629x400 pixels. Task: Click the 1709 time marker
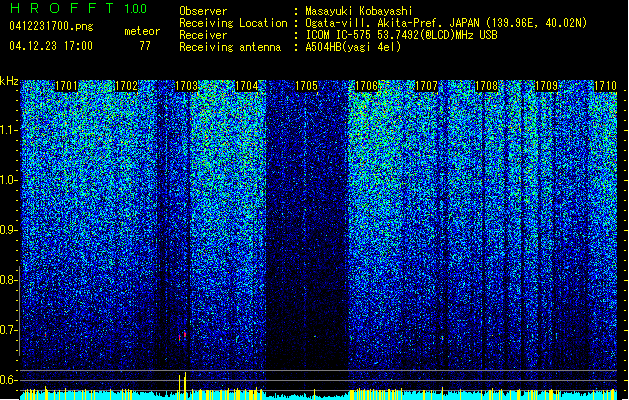pyautogui.click(x=547, y=86)
